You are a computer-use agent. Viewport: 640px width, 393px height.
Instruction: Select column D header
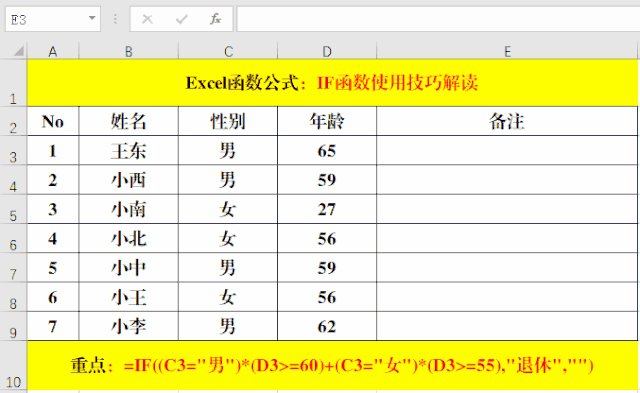point(327,51)
